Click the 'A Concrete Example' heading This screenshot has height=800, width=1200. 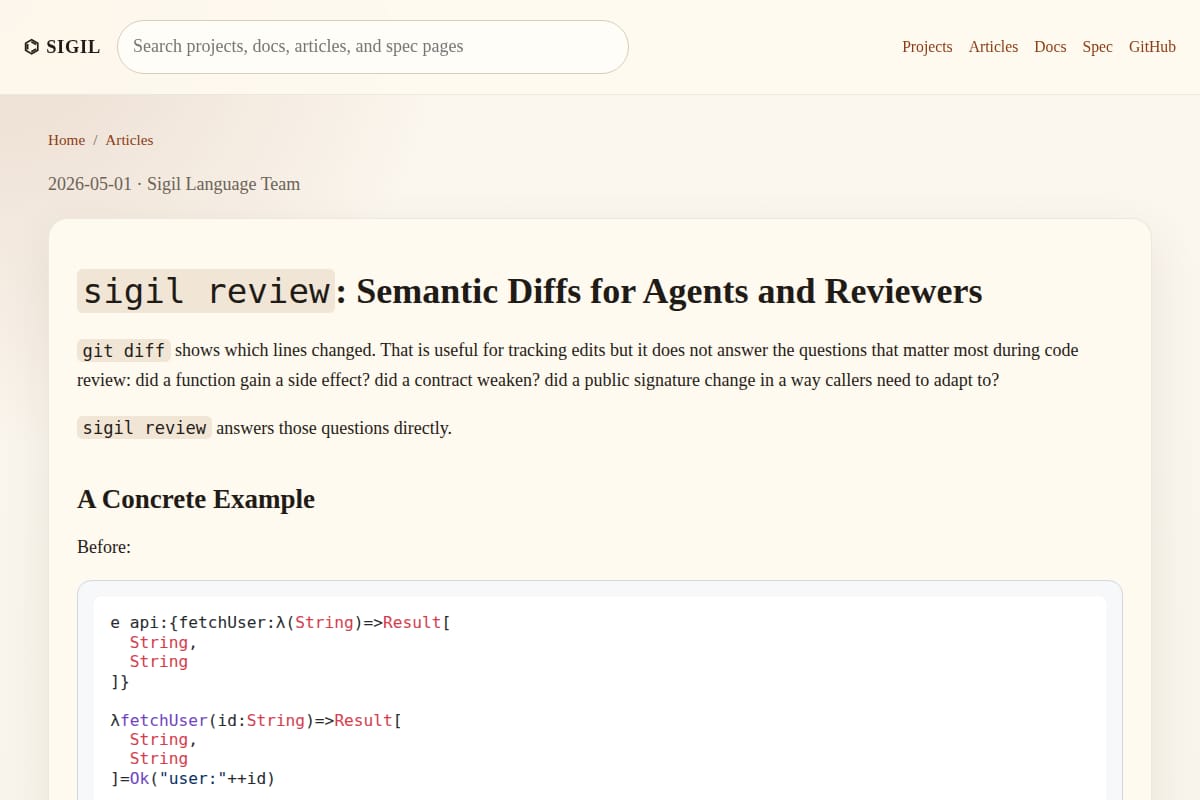click(196, 499)
